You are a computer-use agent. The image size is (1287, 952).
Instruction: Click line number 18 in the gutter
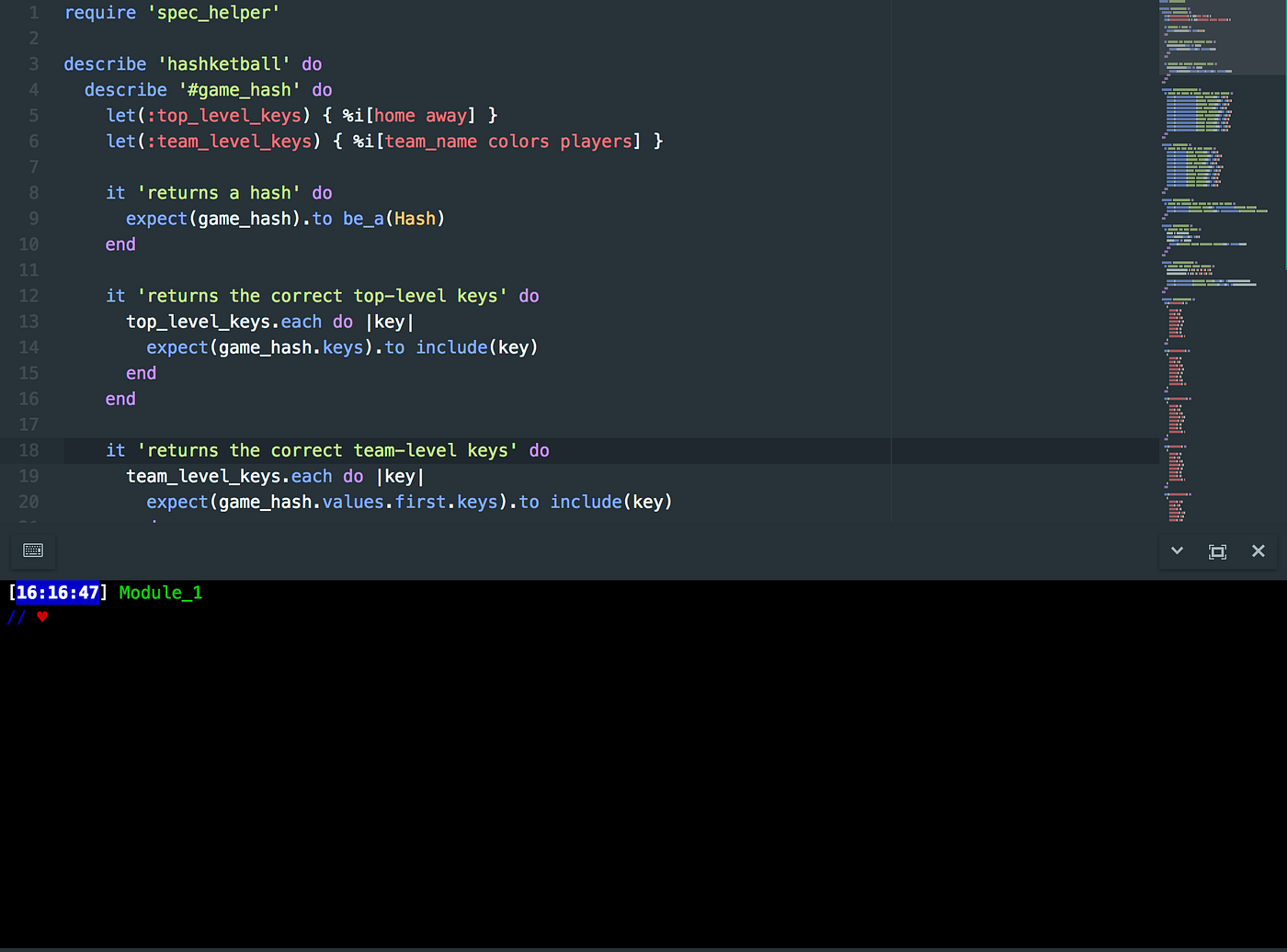pyautogui.click(x=28, y=450)
